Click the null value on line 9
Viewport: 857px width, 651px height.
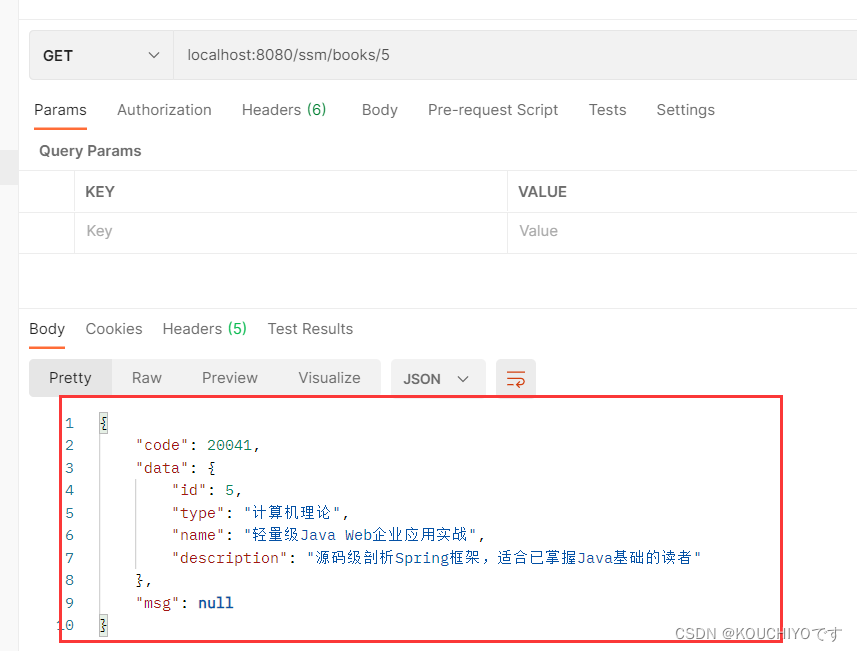coord(215,603)
